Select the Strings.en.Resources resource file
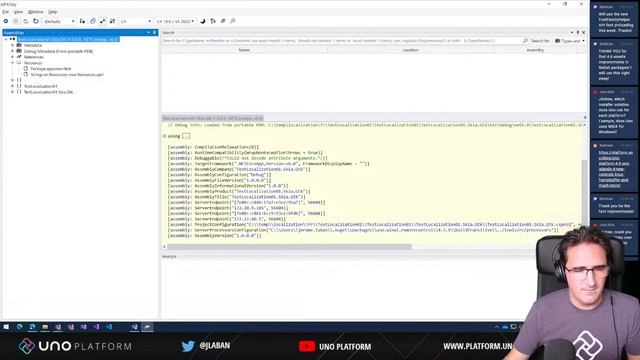 pyautogui.click(x=67, y=75)
